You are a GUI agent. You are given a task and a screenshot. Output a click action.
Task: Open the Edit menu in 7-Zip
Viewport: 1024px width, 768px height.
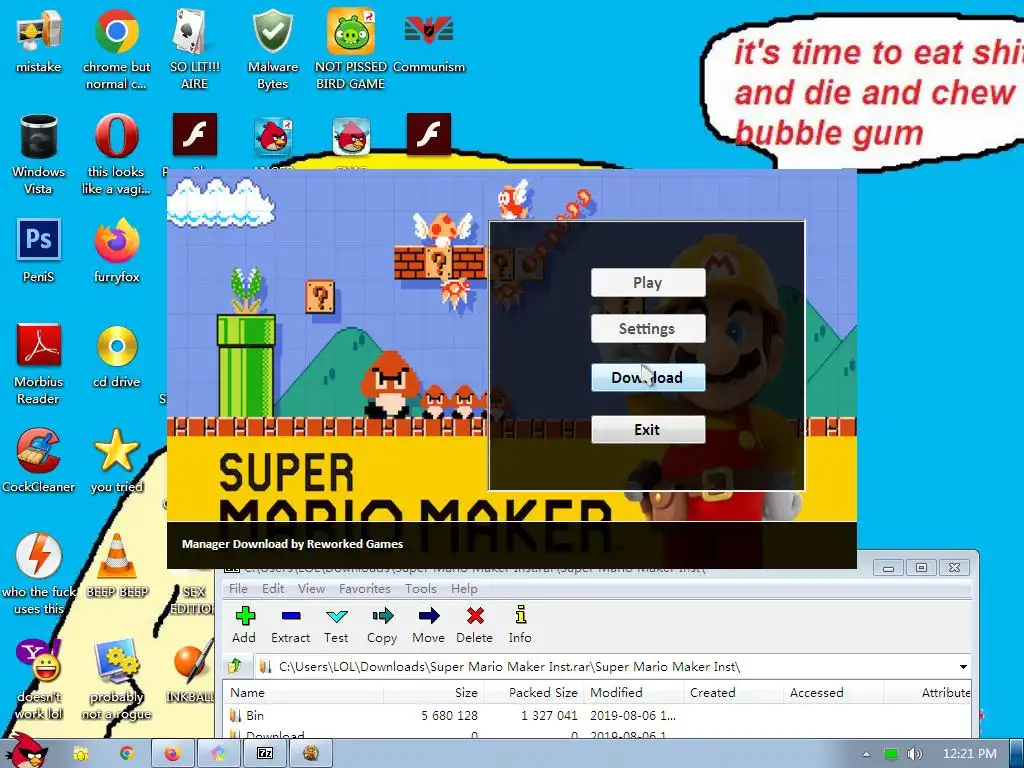(273, 588)
